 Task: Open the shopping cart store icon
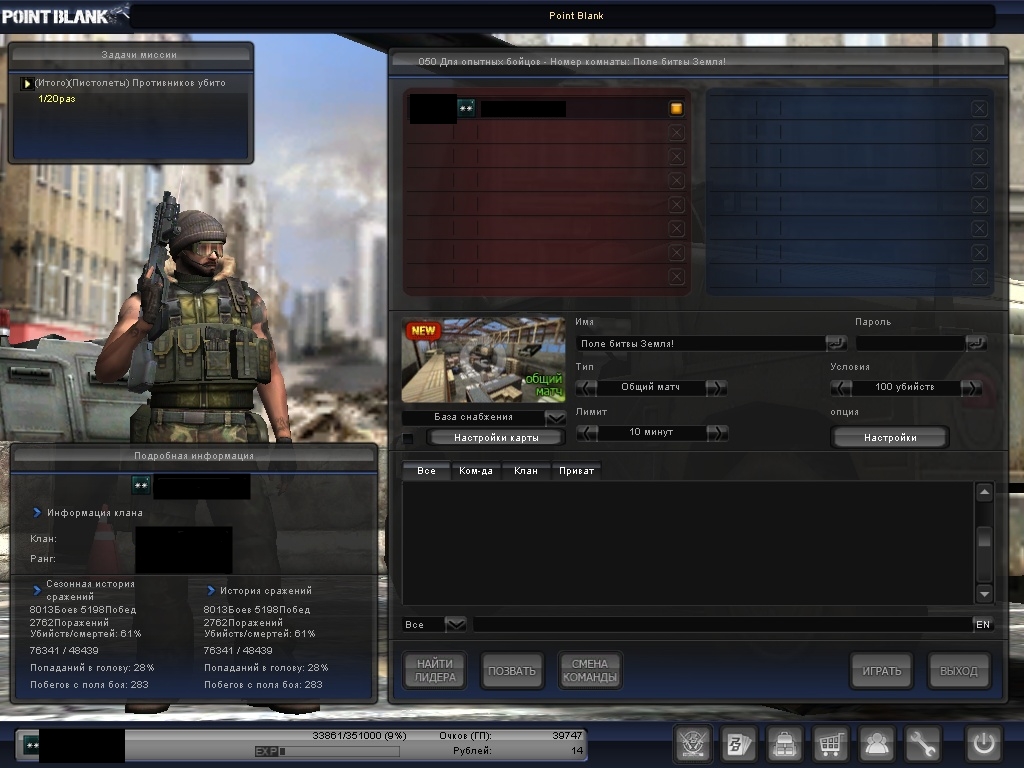coord(830,744)
